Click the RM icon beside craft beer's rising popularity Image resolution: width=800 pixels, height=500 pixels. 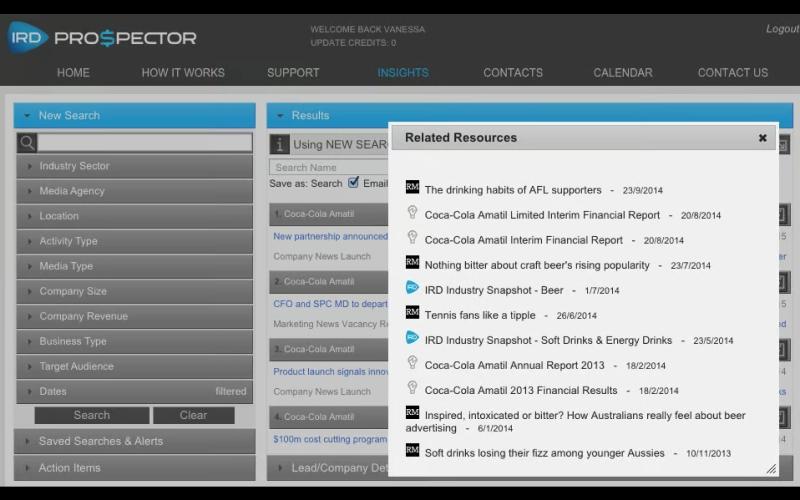pos(412,262)
